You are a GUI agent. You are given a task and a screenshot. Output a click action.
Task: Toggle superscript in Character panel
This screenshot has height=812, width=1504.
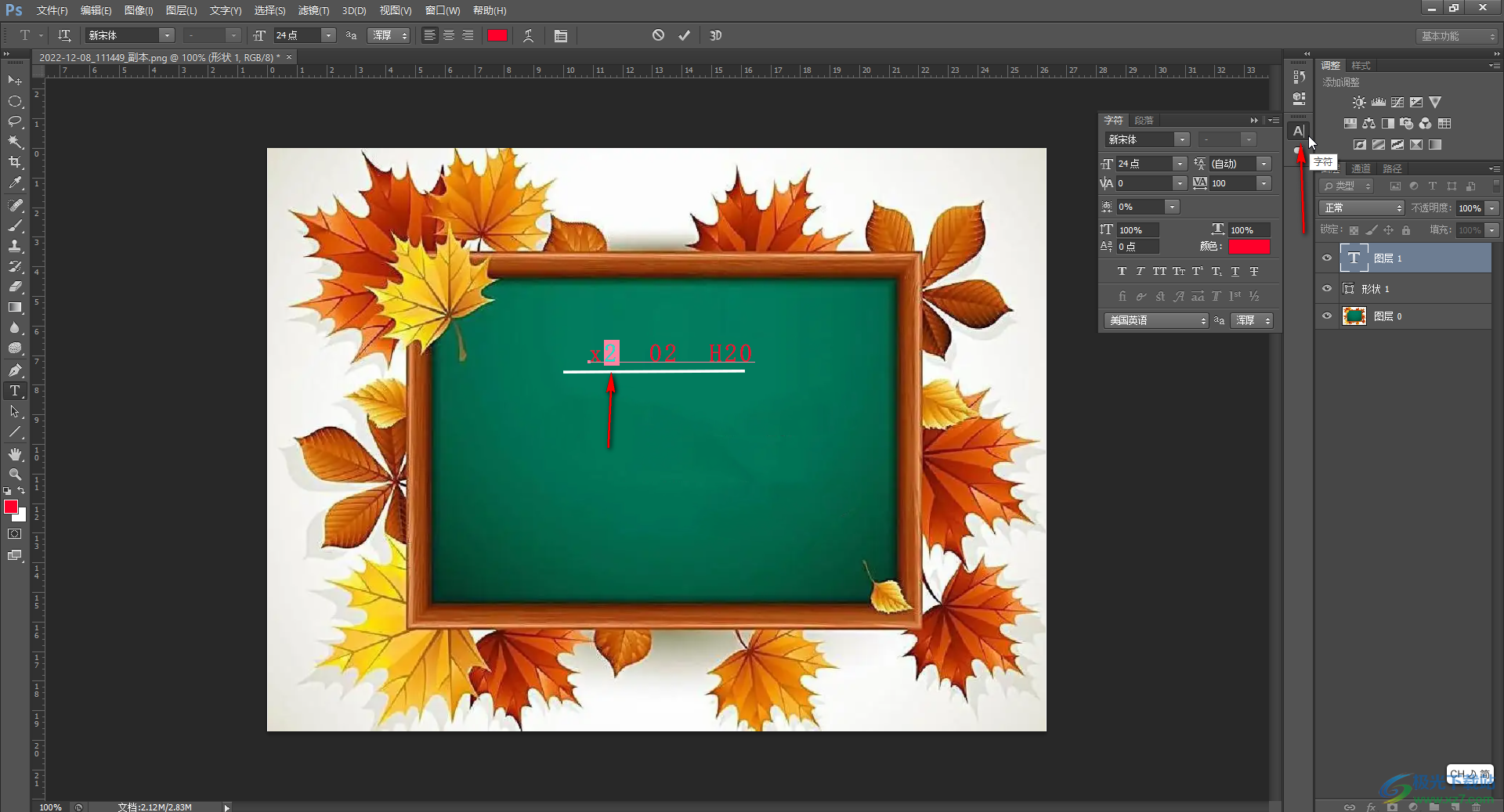coord(1197,272)
